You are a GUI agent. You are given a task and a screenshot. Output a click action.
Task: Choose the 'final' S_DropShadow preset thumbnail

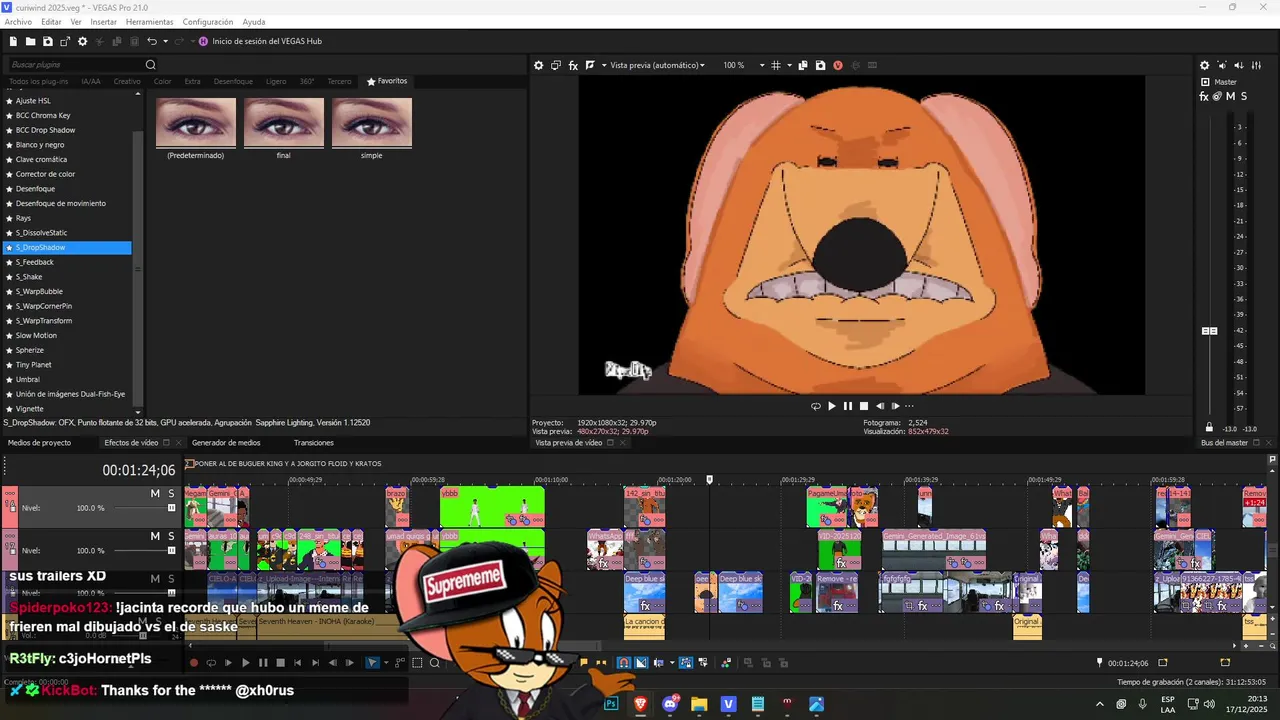284,122
